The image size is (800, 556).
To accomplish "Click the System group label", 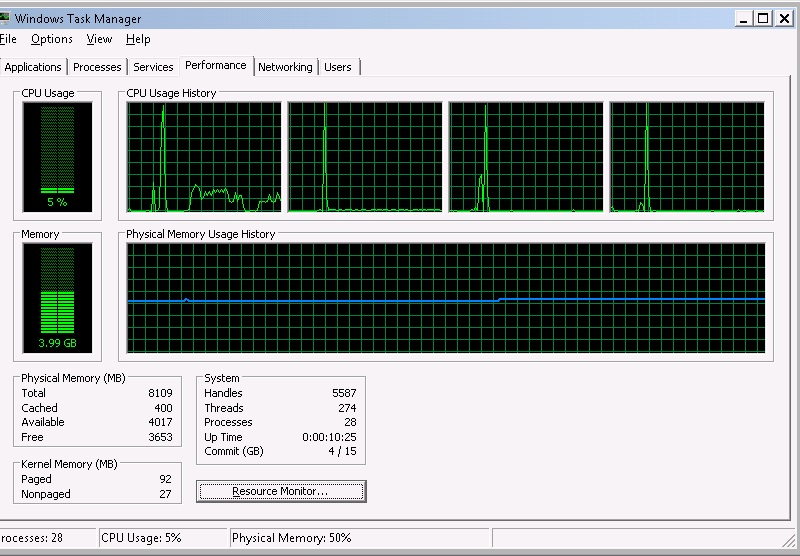I will (221, 378).
